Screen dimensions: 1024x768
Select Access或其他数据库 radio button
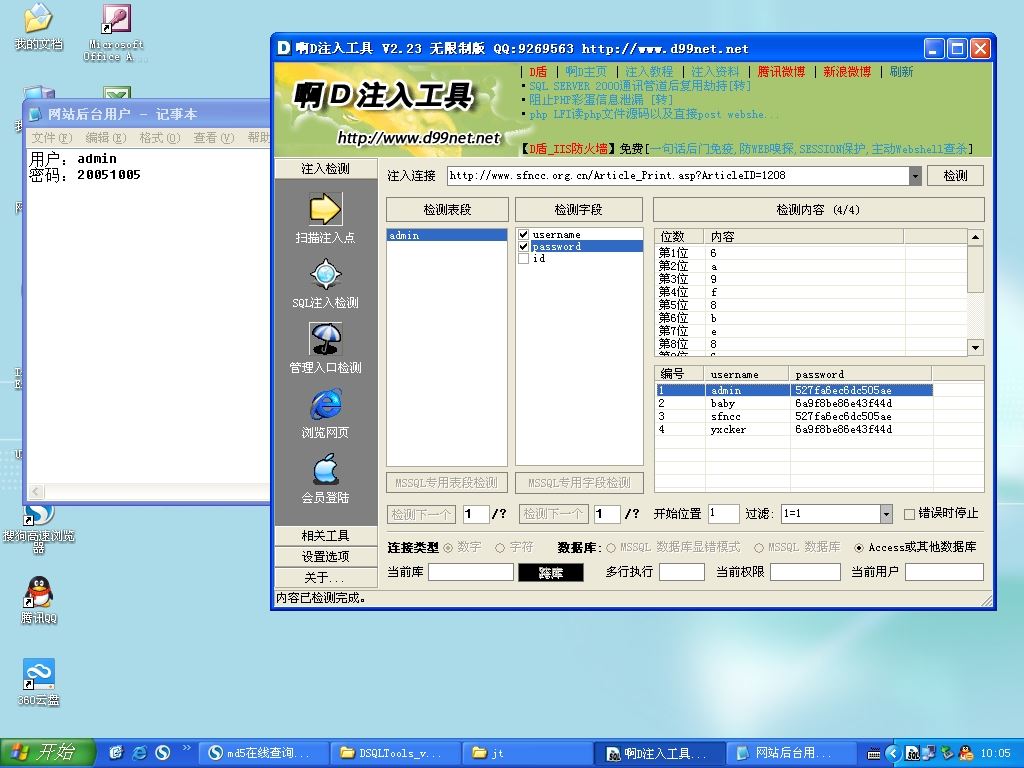tap(859, 548)
